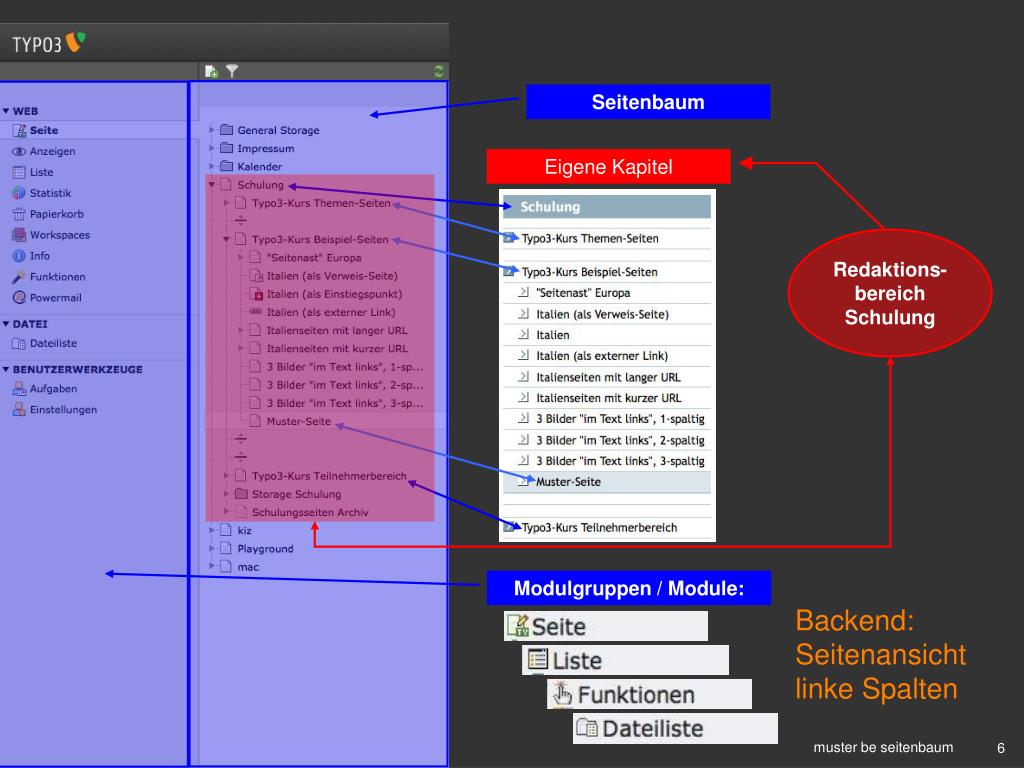This screenshot has width=1024, height=768.
Task: Click Italien (als externer Link) link icon
Action: (x=256, y=312)
